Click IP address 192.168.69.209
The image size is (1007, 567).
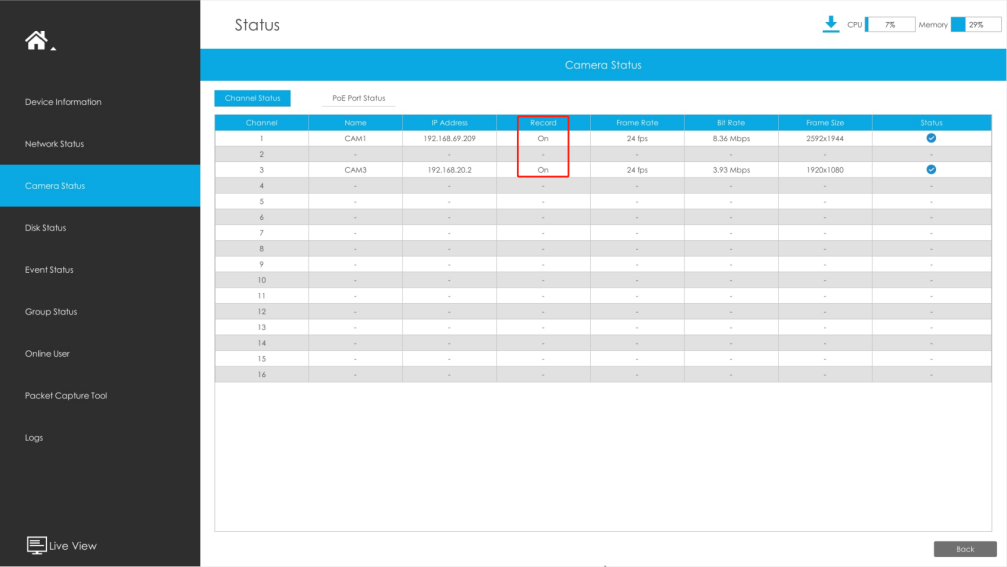[450, 138]
